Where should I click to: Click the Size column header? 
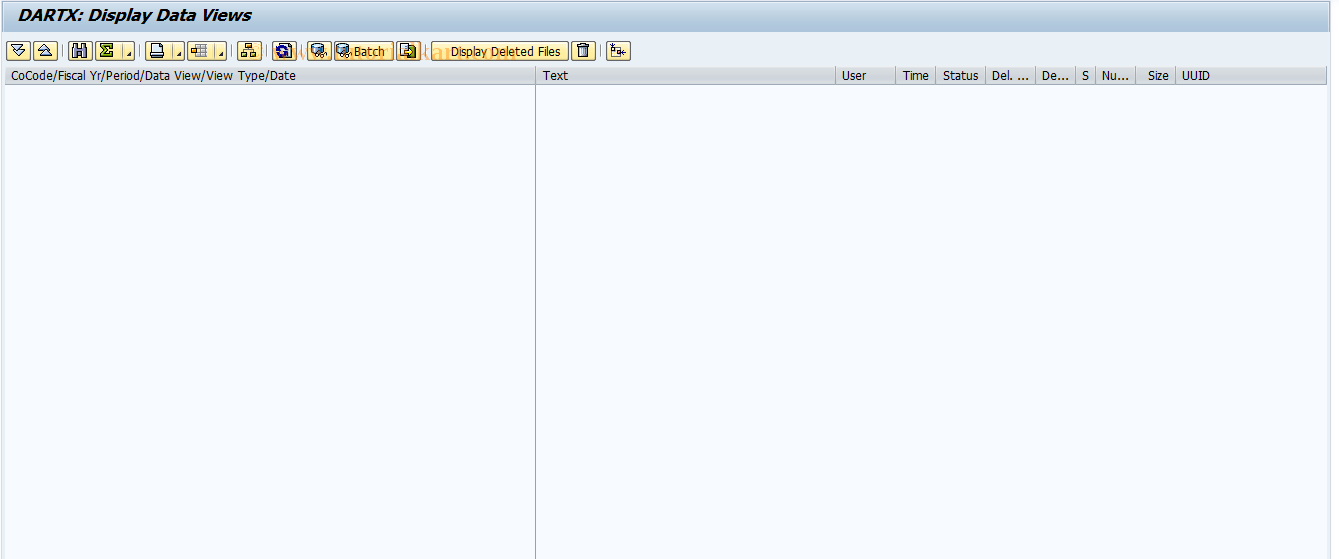coord(1156,76)
